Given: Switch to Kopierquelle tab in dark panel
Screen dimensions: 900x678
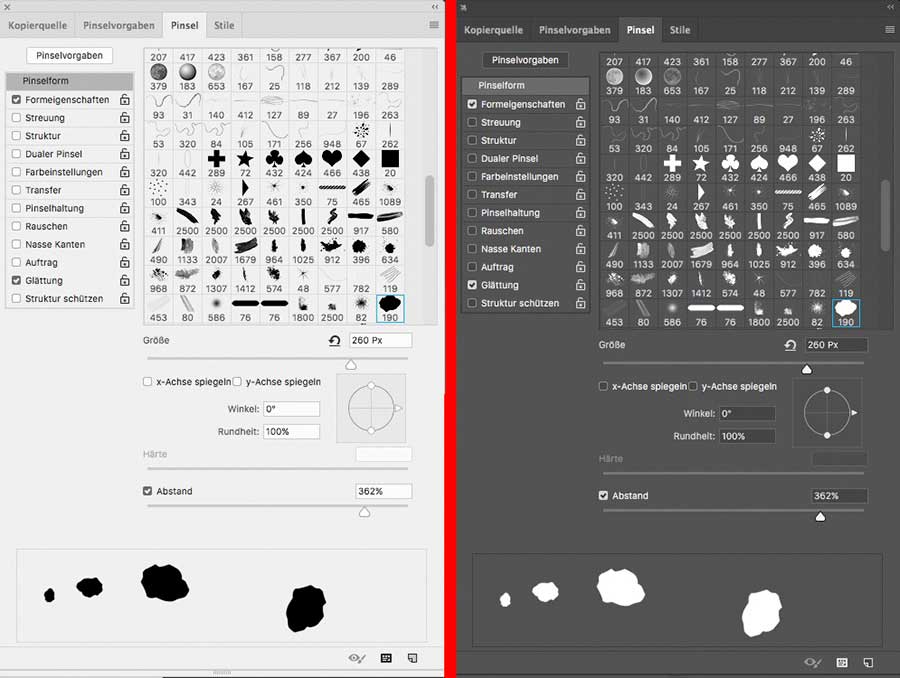Looking at the screenshot, I should 493,30.
